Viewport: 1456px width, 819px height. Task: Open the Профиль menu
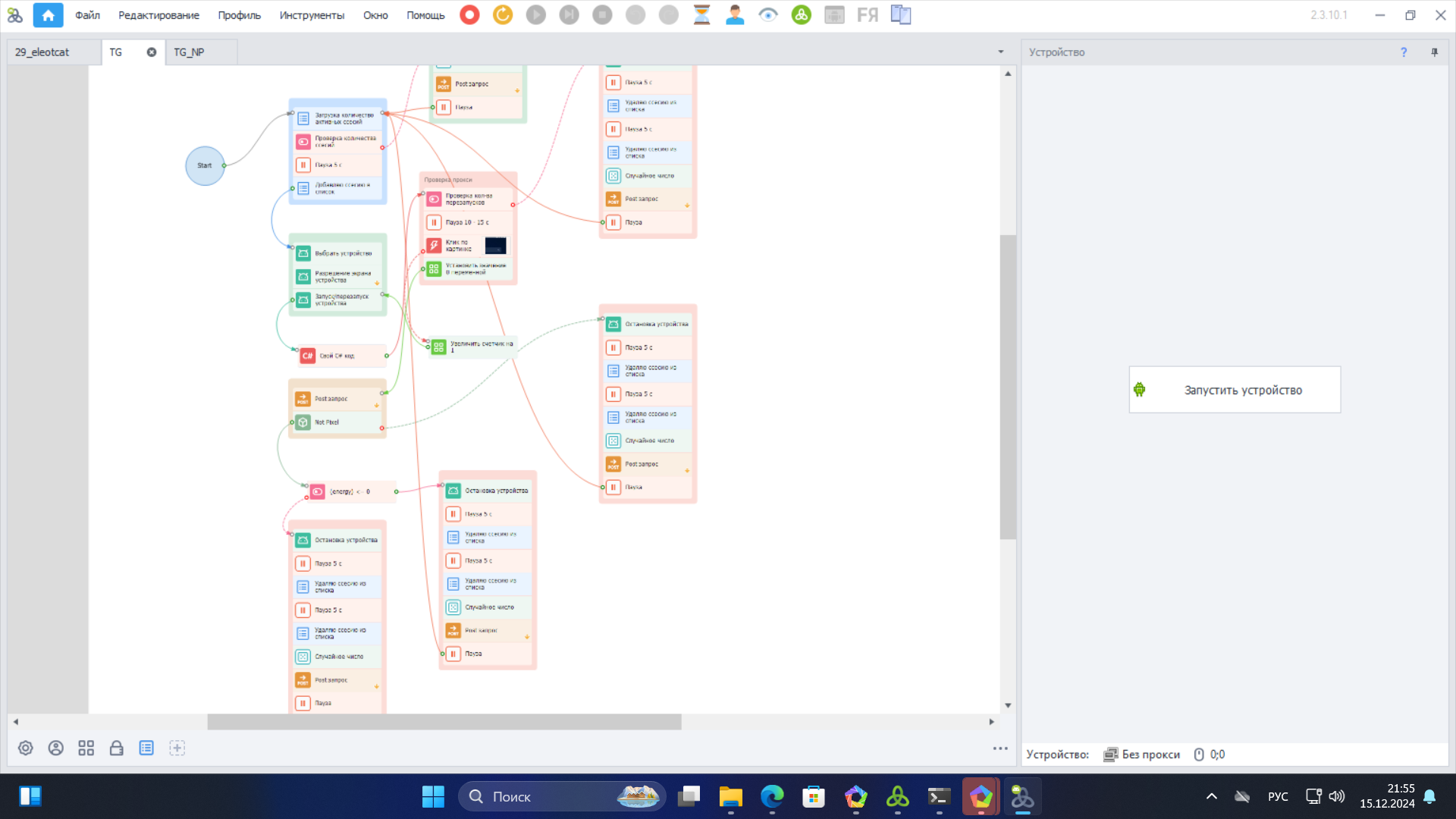click(239, 15)
